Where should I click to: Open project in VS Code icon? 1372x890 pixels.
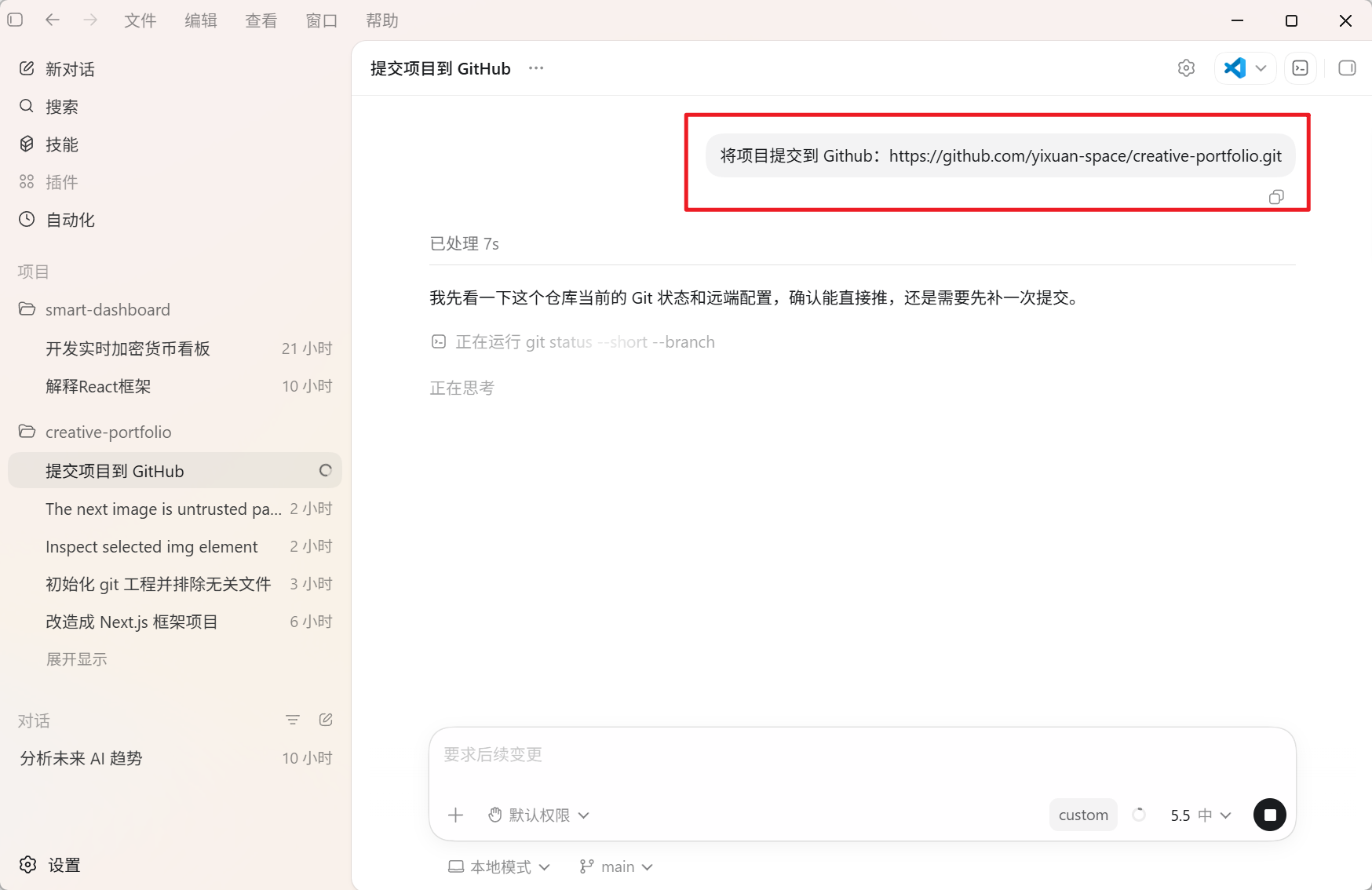click(x=1235, y=68)
